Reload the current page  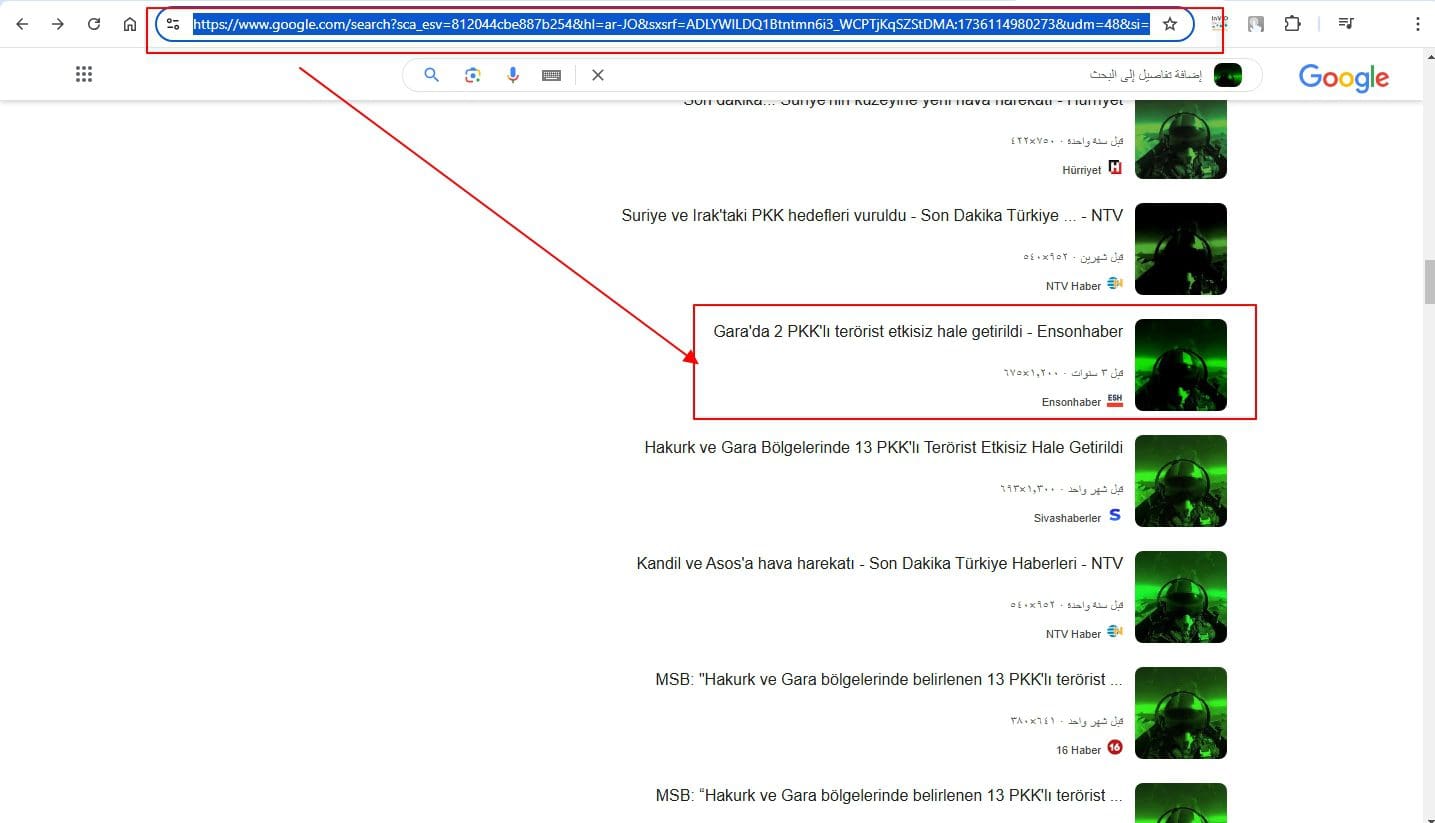pos(94,24)
